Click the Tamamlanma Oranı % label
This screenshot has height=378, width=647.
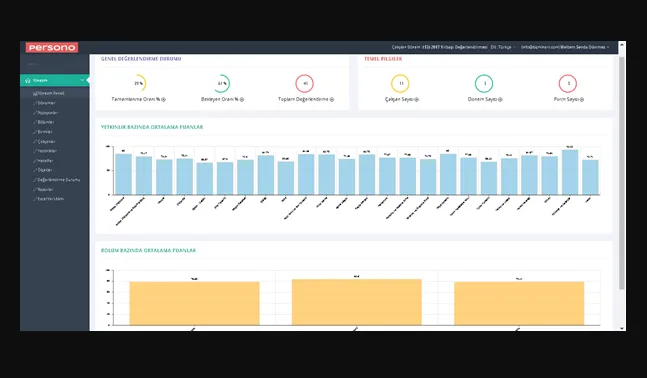tap(136, 99)
